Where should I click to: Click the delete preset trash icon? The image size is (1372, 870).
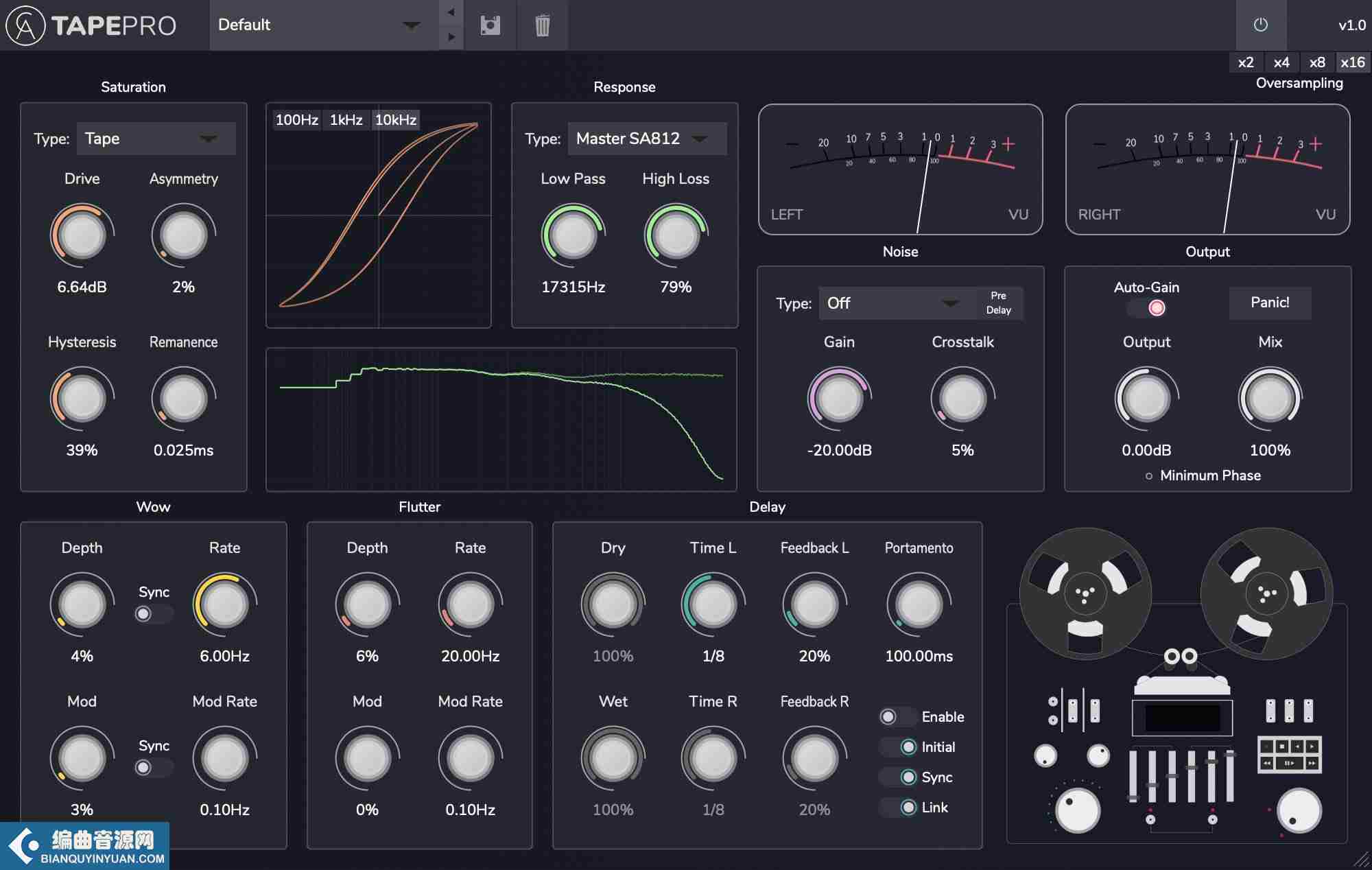pos(542,25)
